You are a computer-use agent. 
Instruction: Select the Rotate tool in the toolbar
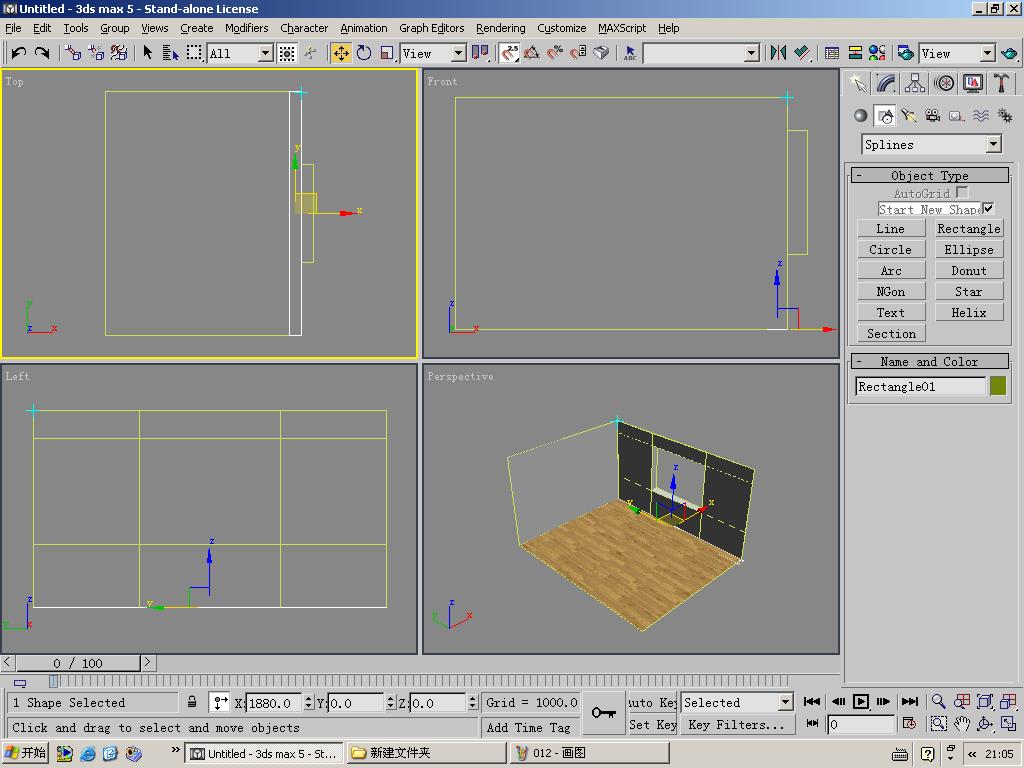(x=364, y=53)
